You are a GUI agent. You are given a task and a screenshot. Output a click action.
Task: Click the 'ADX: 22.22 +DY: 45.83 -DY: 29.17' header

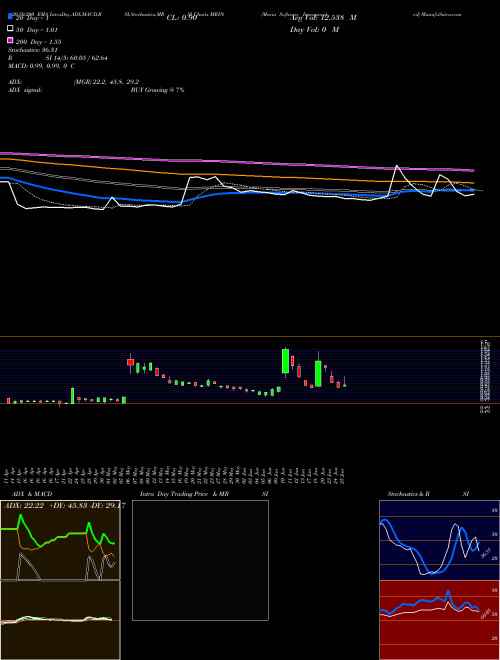tap(64, 506)
